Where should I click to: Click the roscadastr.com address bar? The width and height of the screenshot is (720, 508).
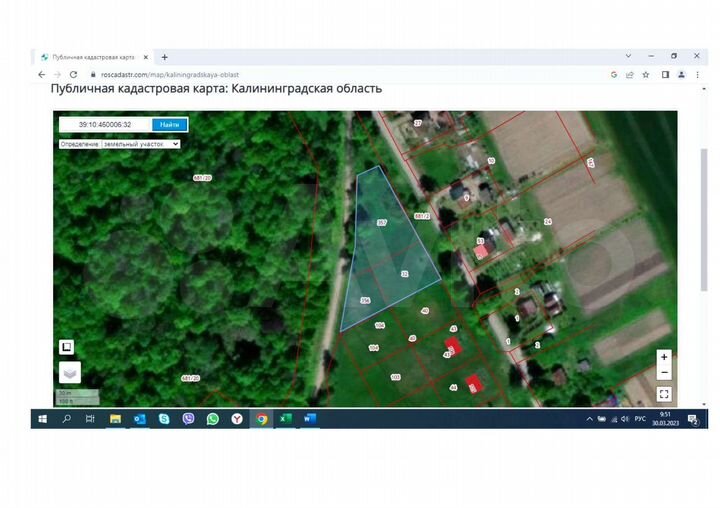pyautogui.click(x=300, y=74)
